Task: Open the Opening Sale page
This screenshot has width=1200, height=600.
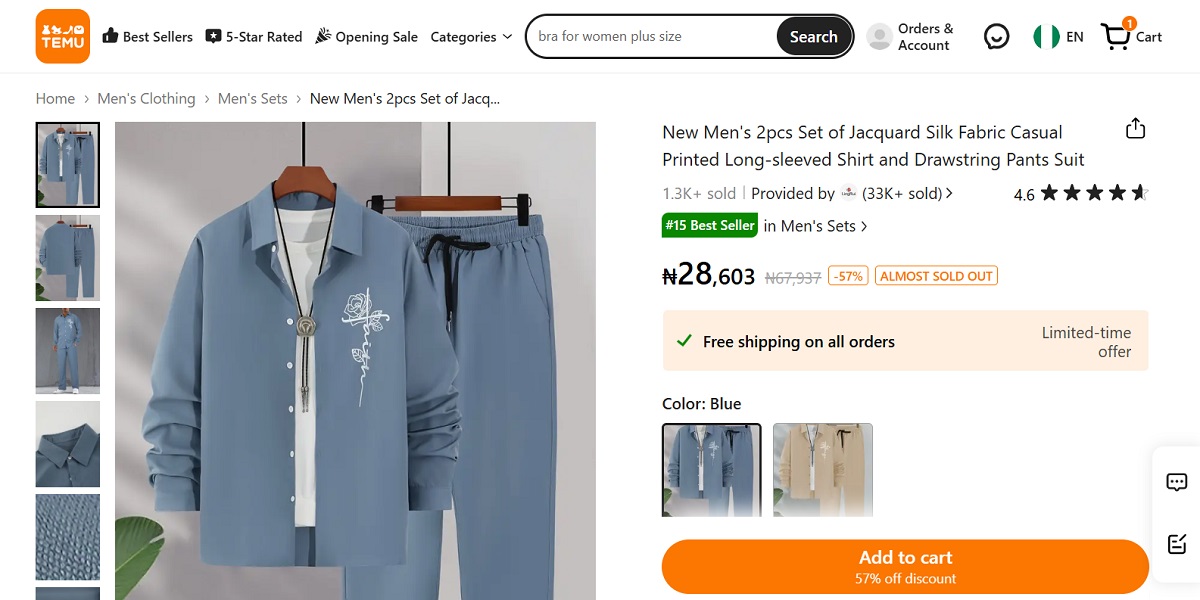Action: pyautogui.click(x=366, y=37)
